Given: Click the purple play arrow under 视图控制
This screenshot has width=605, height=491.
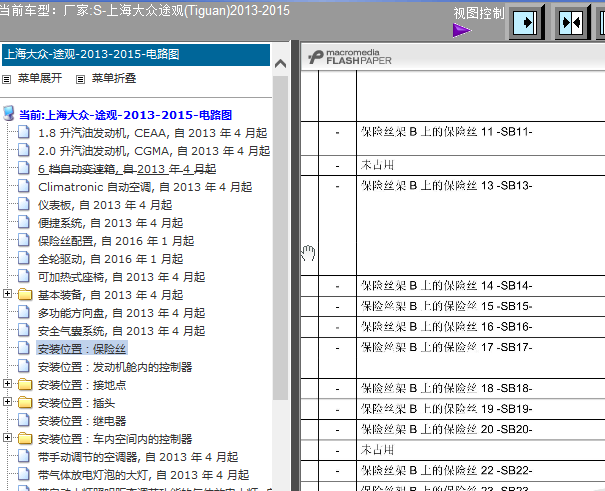Looking at the screenshot, I should tap(461, 30).
